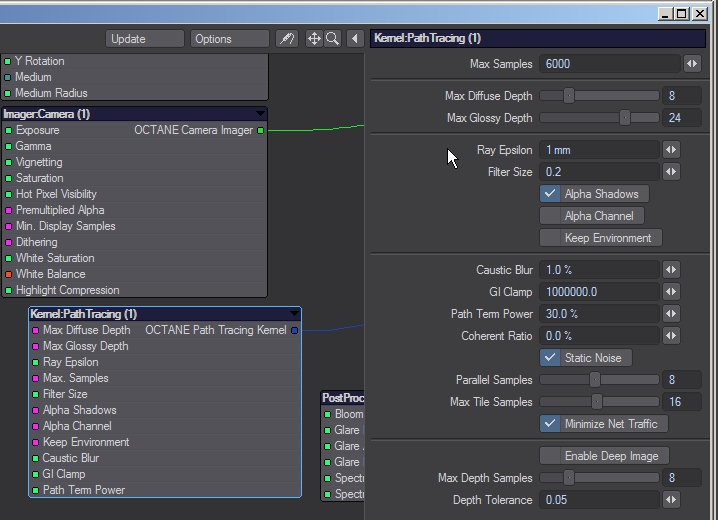This screenshot has width=718, height=520.
Task: Select the magnifier zoom tool icon
Action: [332, 39]
